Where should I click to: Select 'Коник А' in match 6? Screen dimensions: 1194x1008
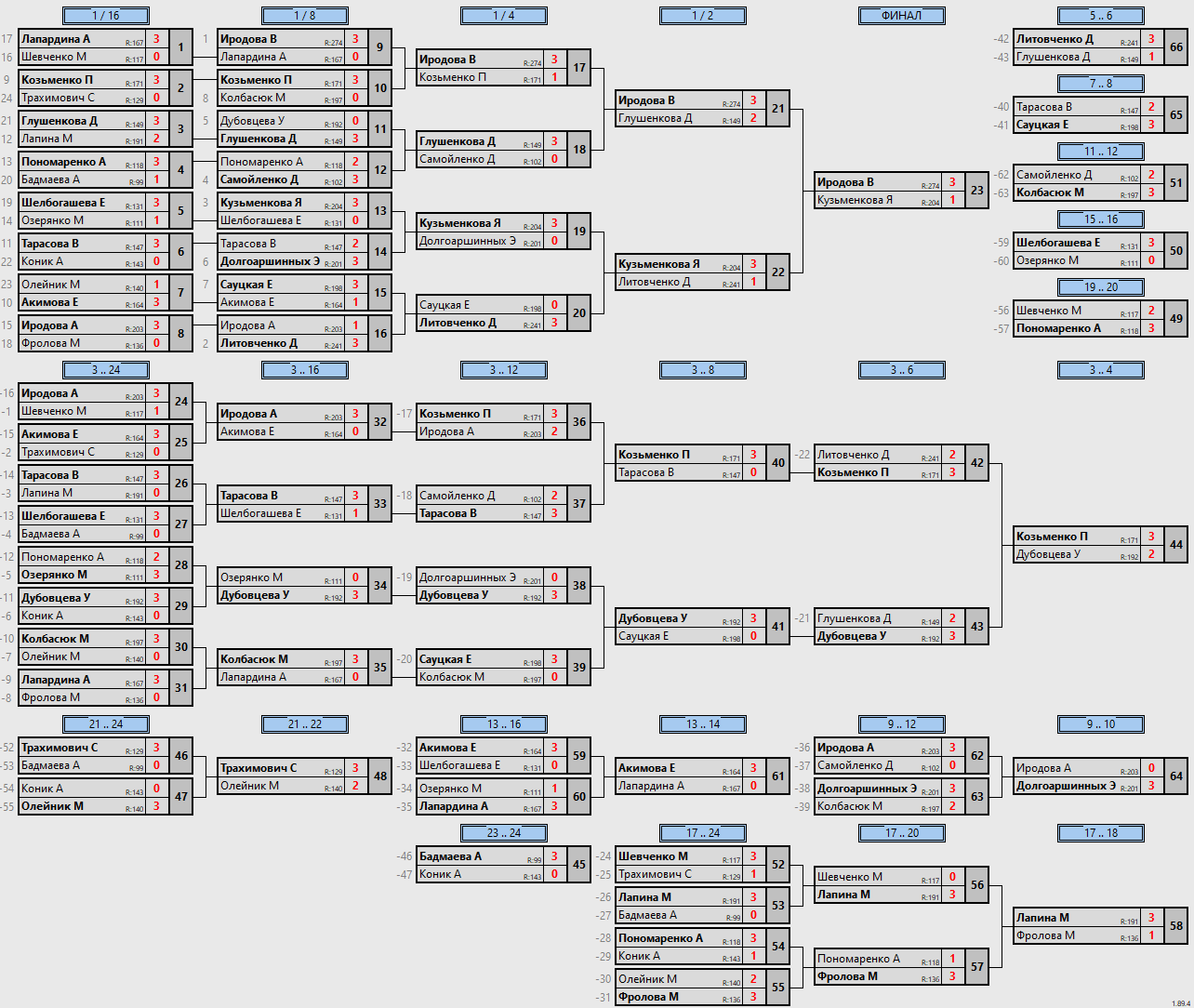(42, 261)
